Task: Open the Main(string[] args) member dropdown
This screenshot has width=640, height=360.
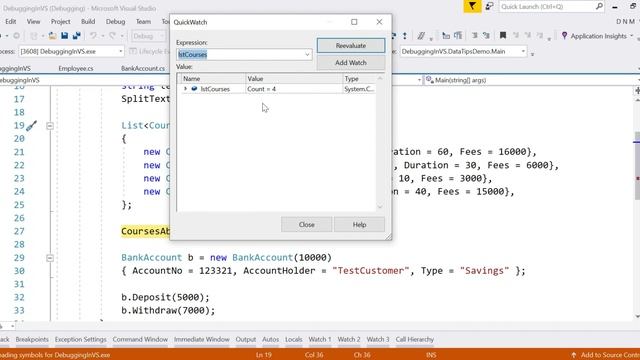Action: pyautogui.click(x=531, y=80)
